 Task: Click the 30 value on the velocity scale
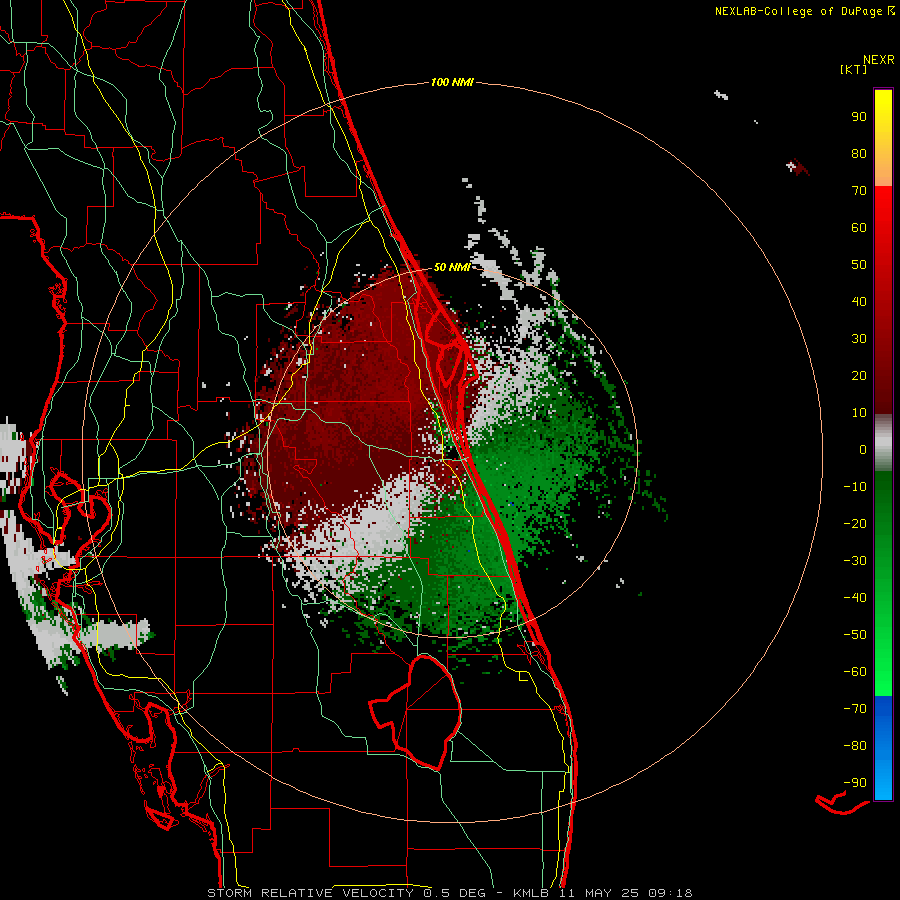[859, 339]
